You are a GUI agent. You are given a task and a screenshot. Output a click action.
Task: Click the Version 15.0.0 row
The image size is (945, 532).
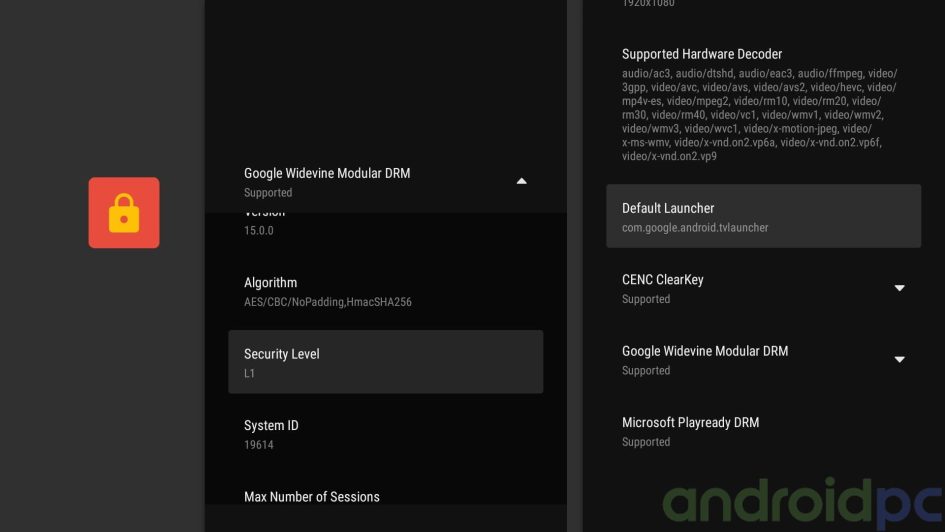click(x=385, y=223)
